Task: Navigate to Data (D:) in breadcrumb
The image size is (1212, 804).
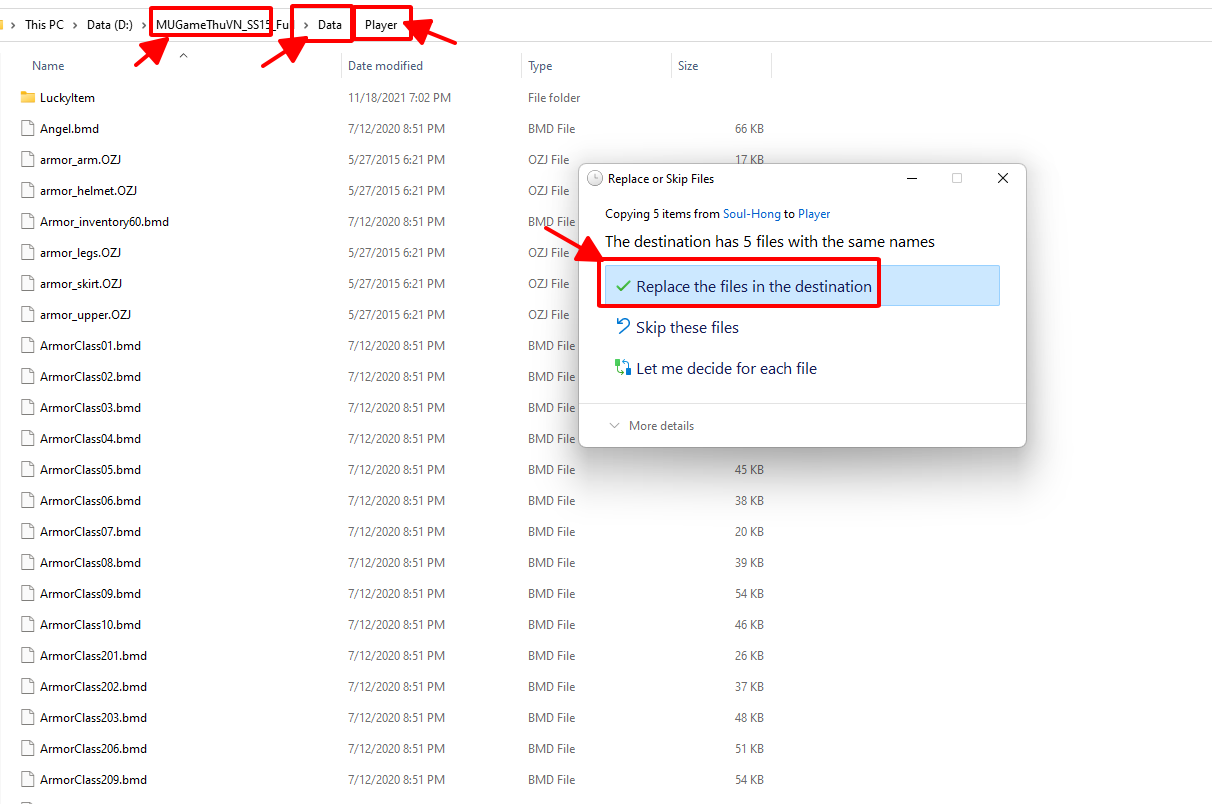Action: (x=112, y=25)
